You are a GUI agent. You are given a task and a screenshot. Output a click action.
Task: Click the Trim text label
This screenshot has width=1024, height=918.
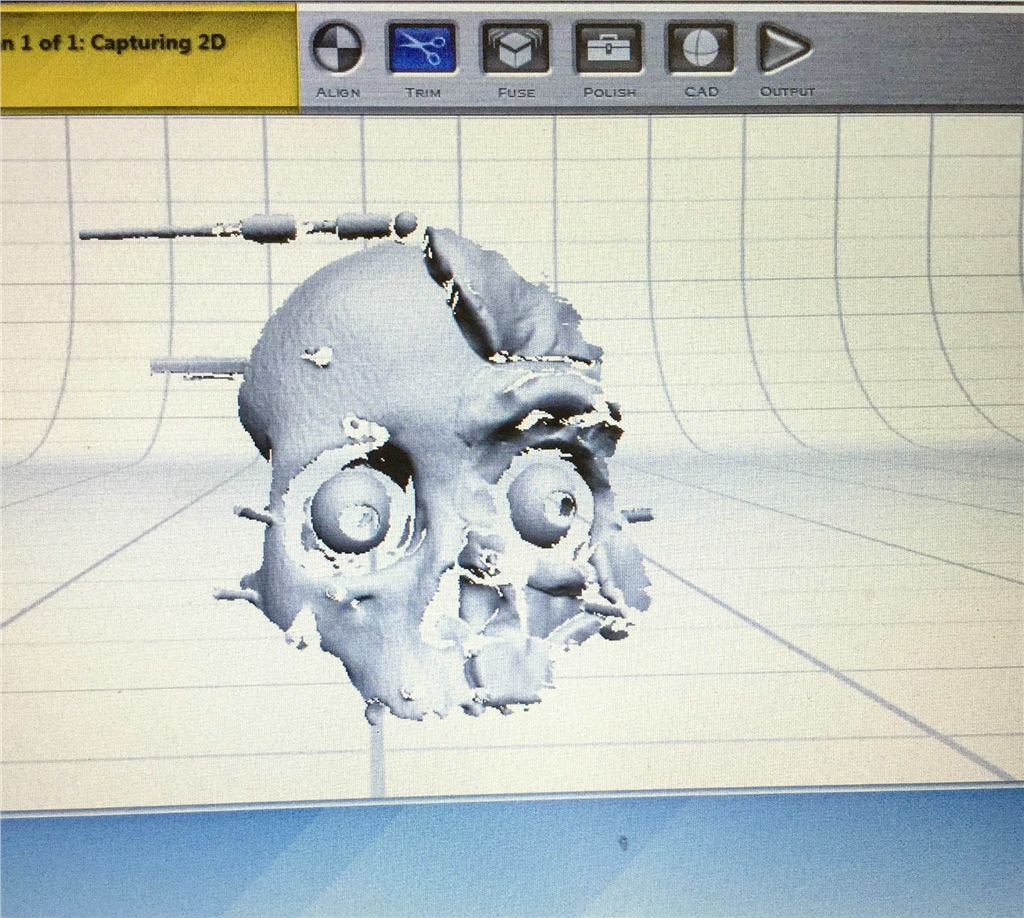[x=422, y=92]
